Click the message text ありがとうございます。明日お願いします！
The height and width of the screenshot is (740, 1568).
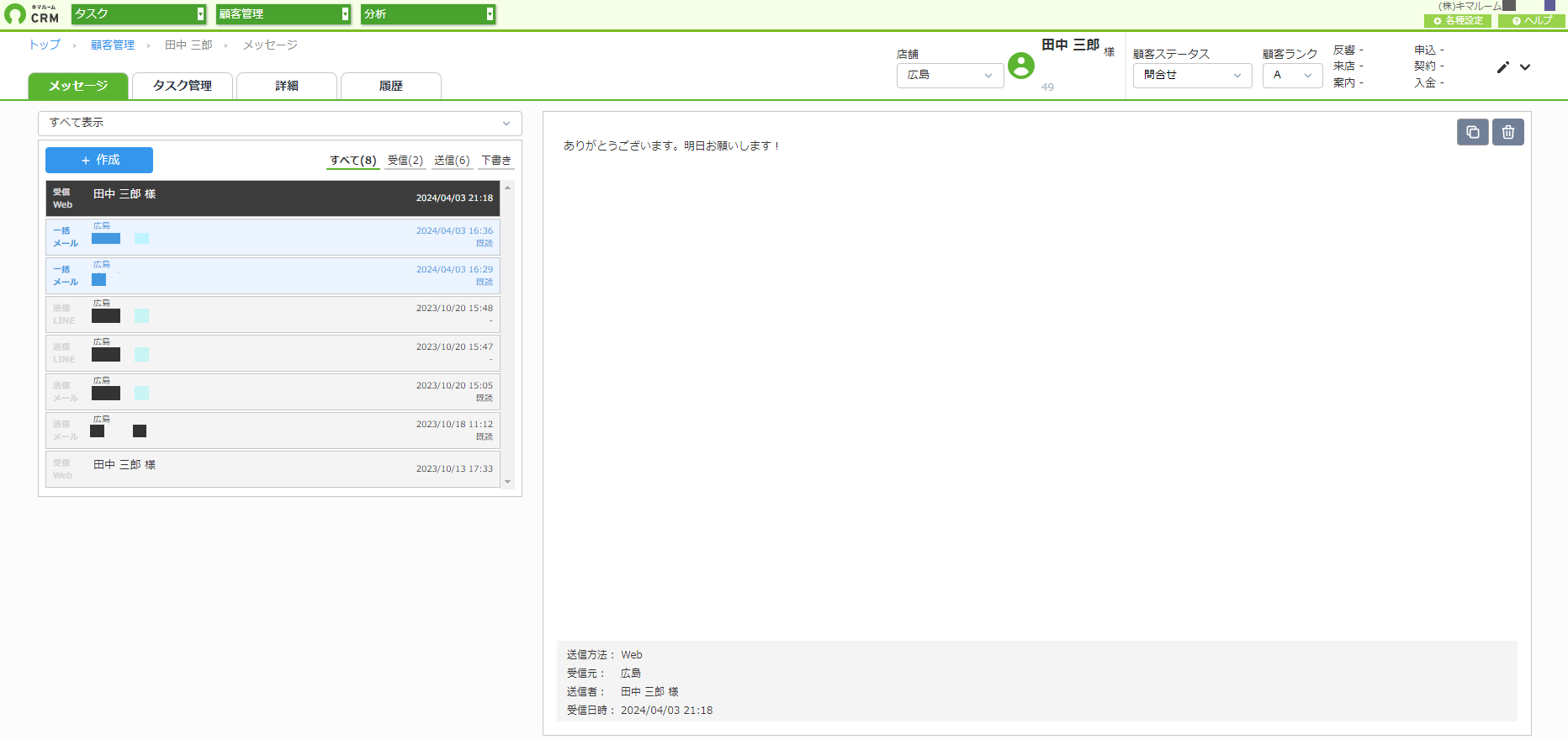672,145
